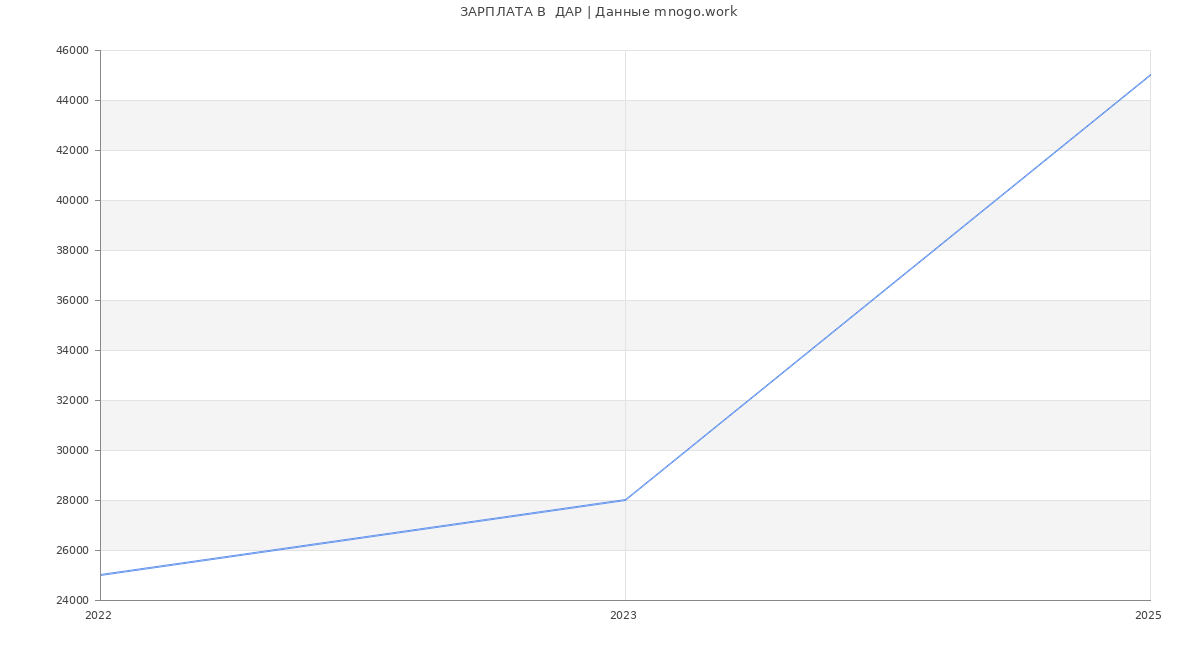Click the 2022 x-axis label
The height and width of the screenshot is (650, 1200).
point(98,615)
